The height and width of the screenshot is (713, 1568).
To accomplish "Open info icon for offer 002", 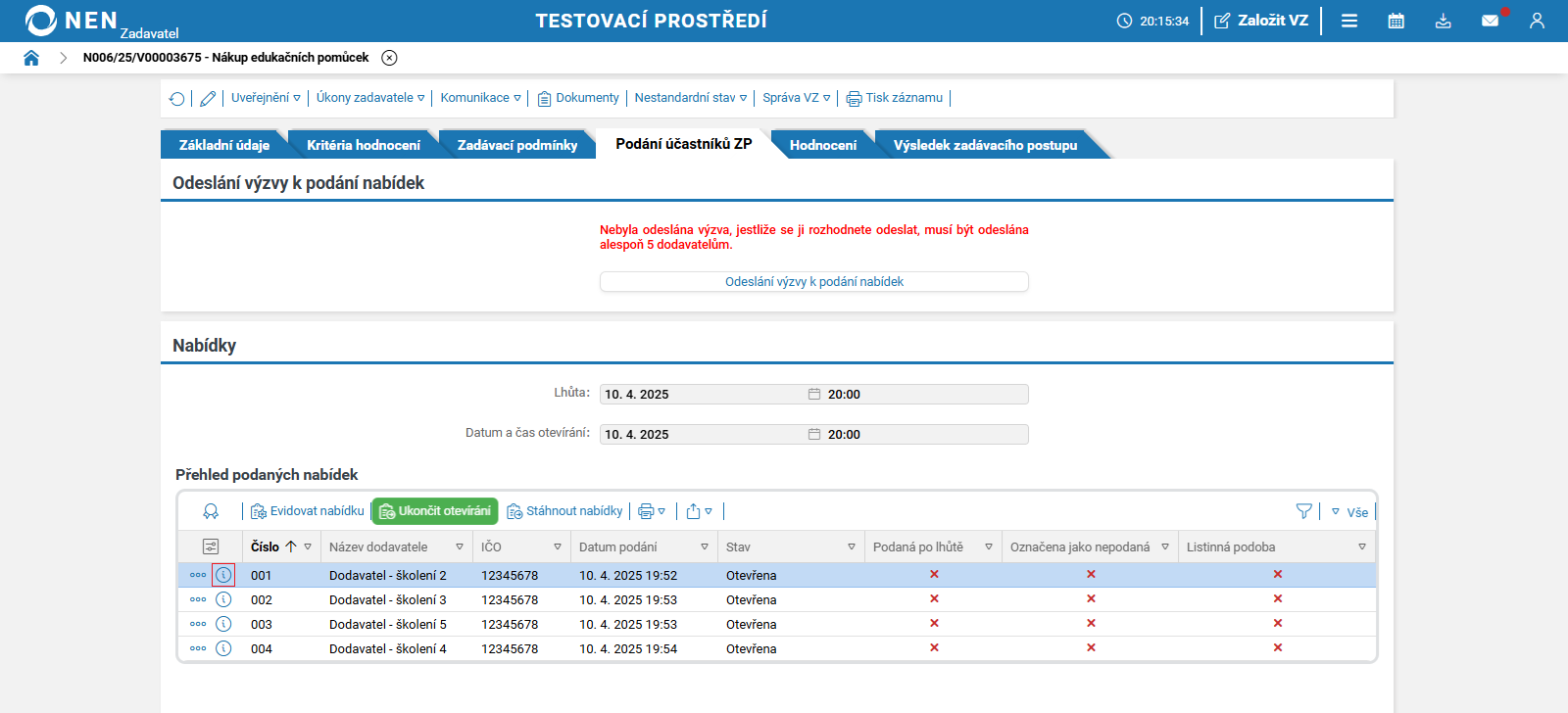I will point(223,599).
